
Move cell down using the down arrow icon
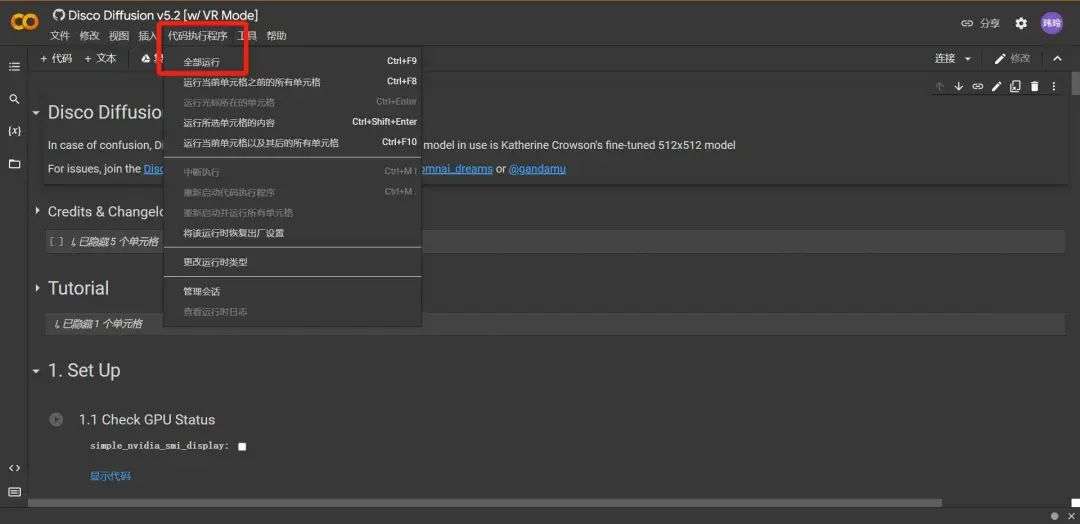point(958,86)
